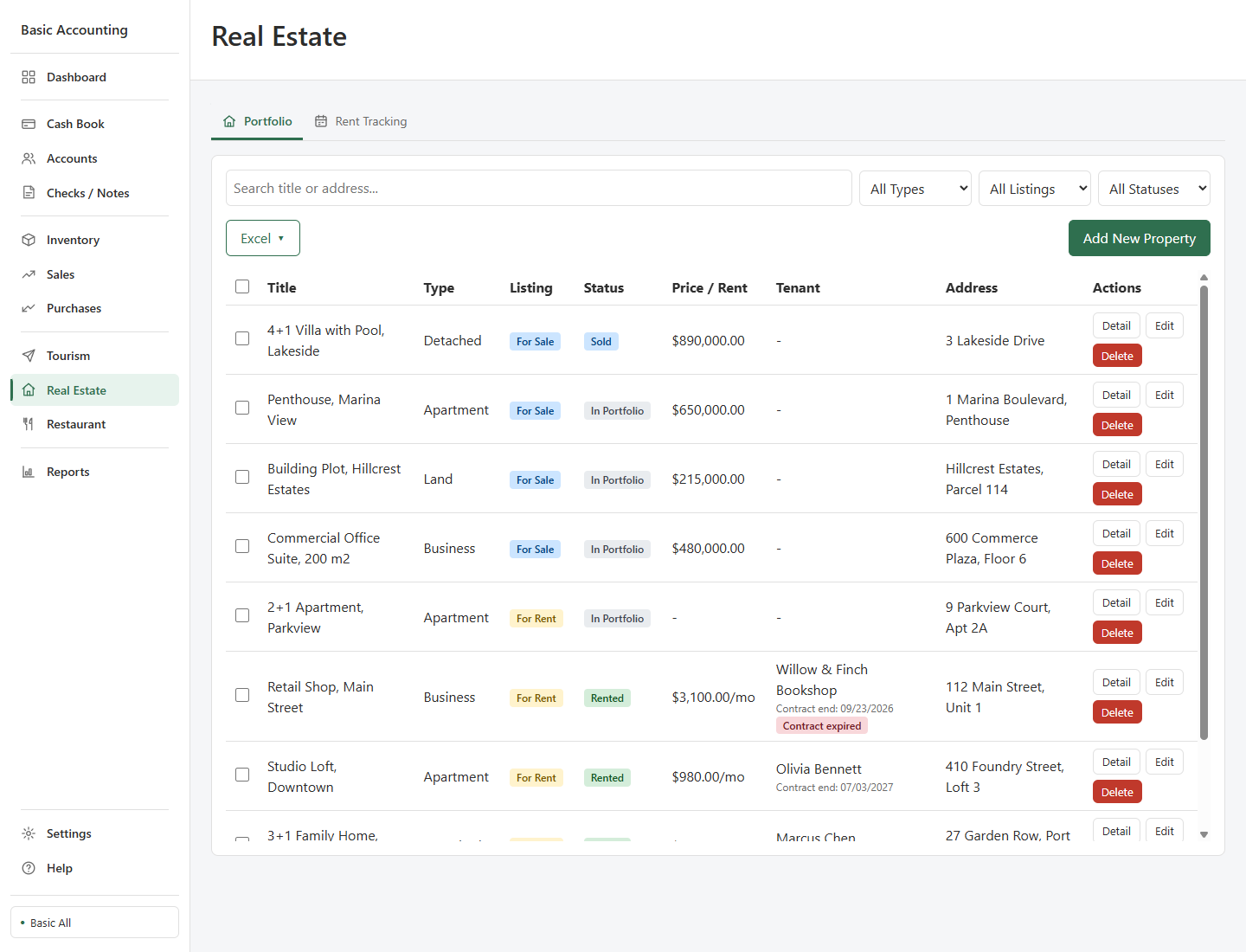Click the Sales trending chart icon

pyautogui.click(x=29, y=274)
